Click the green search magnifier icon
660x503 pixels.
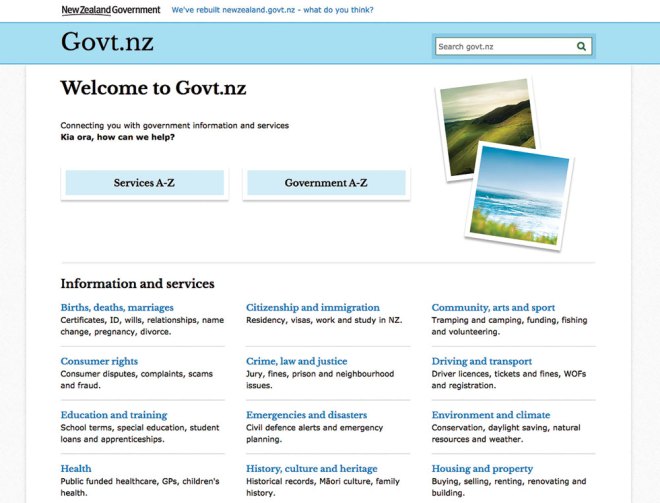(x=581, y=46)
